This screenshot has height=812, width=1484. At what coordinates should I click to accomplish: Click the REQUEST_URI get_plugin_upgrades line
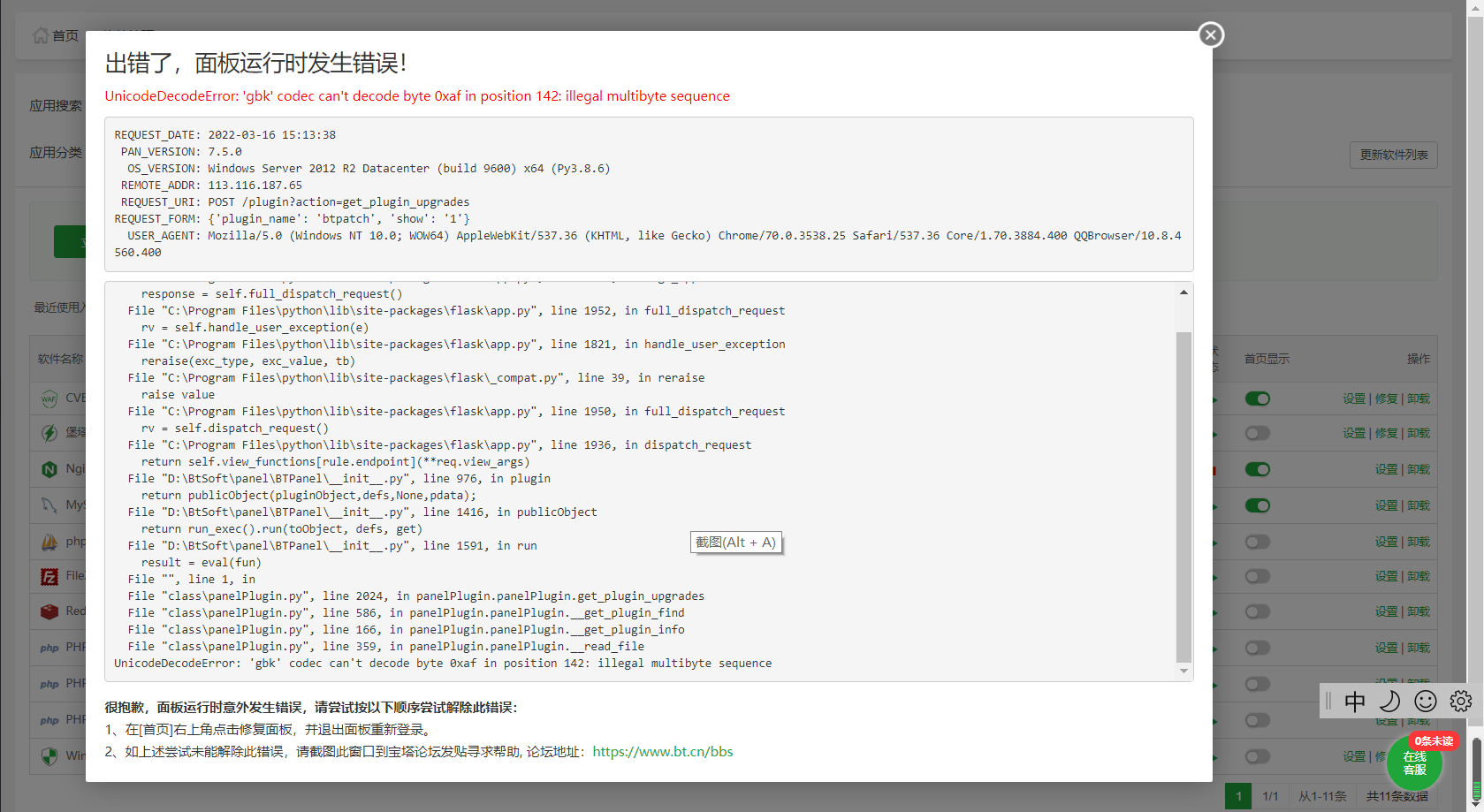295,202
